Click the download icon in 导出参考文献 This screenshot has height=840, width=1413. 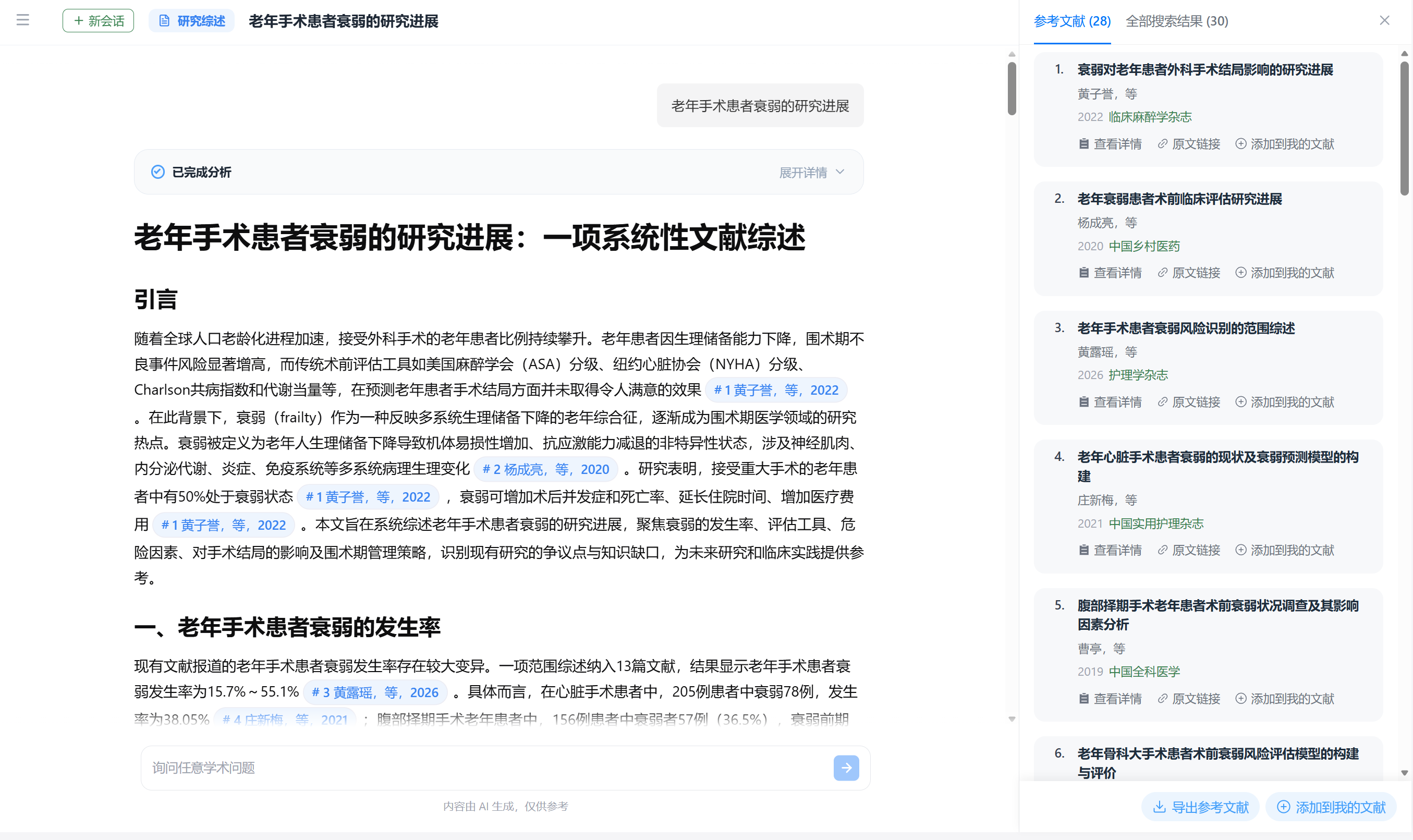(1159, 807)
